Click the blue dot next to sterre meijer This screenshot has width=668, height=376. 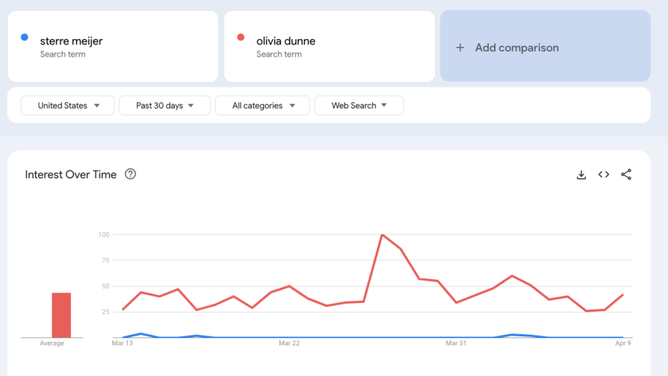point(25,37)
